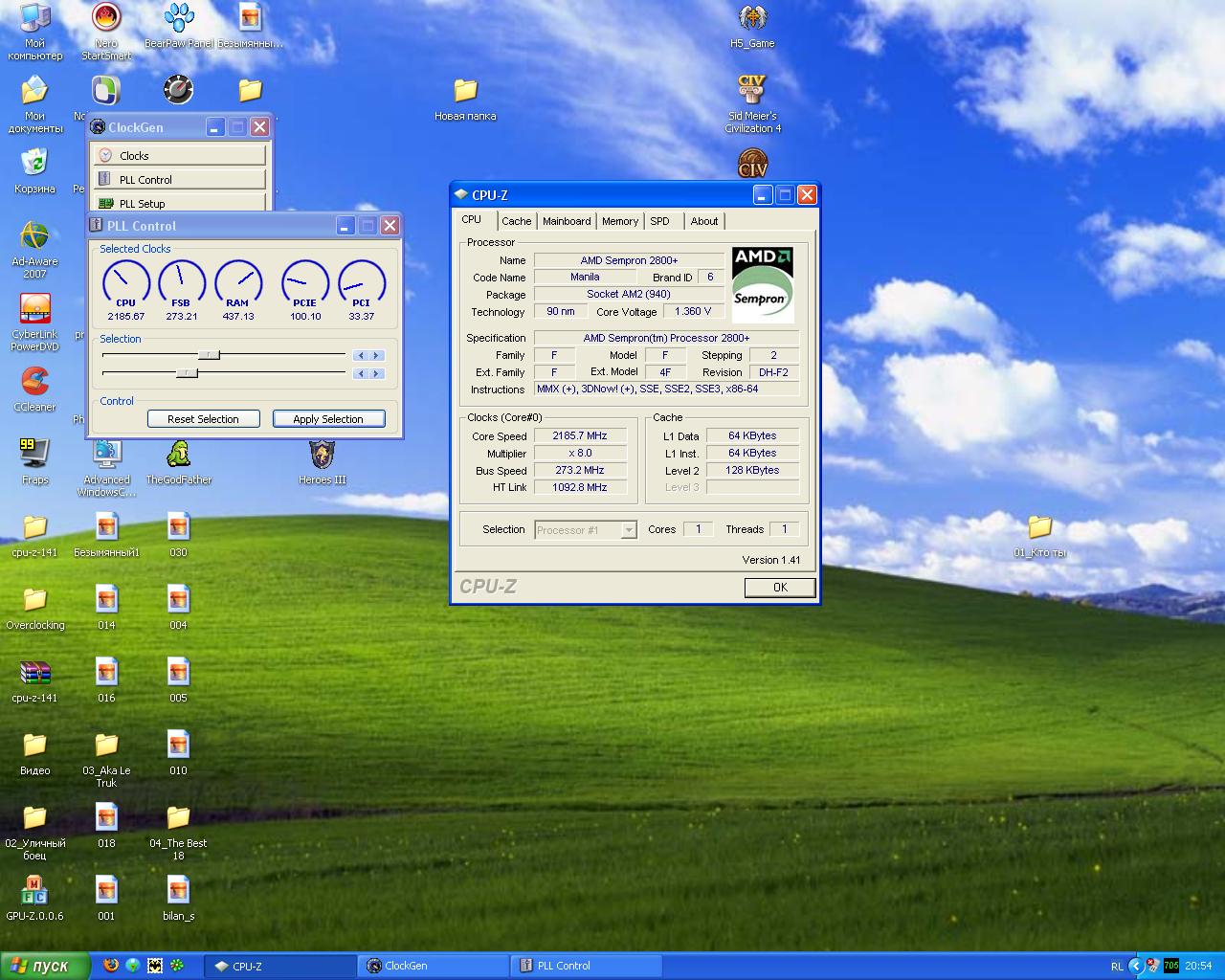Viewport: 1225px width, 980px height.
Task: Switch to SPD tab in CPU-Z
Action: [660, 221]
